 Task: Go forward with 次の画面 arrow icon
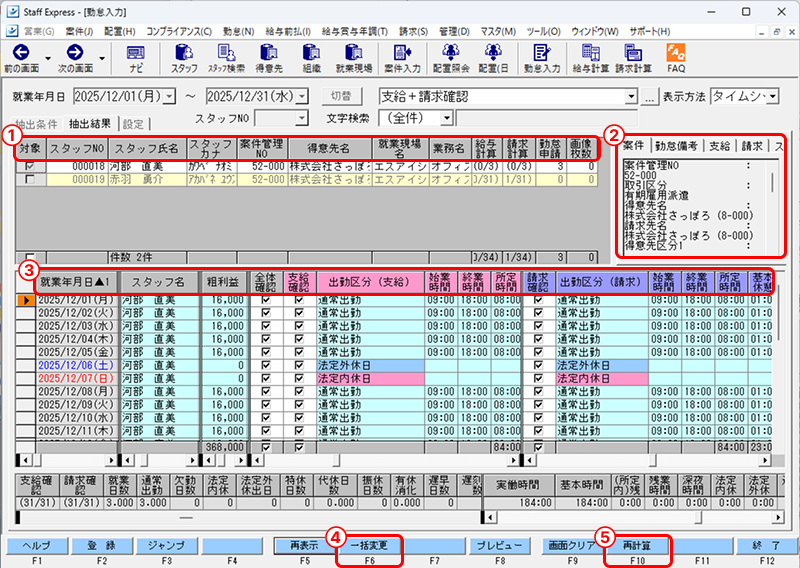[75, 52]
